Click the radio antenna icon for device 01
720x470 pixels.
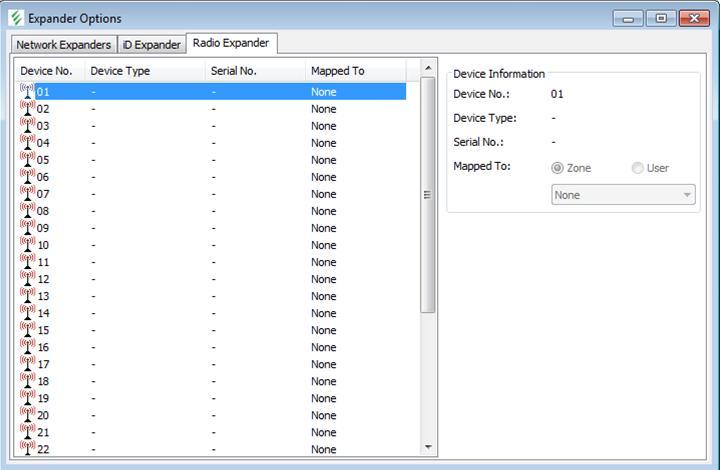[x=27, y=92]
